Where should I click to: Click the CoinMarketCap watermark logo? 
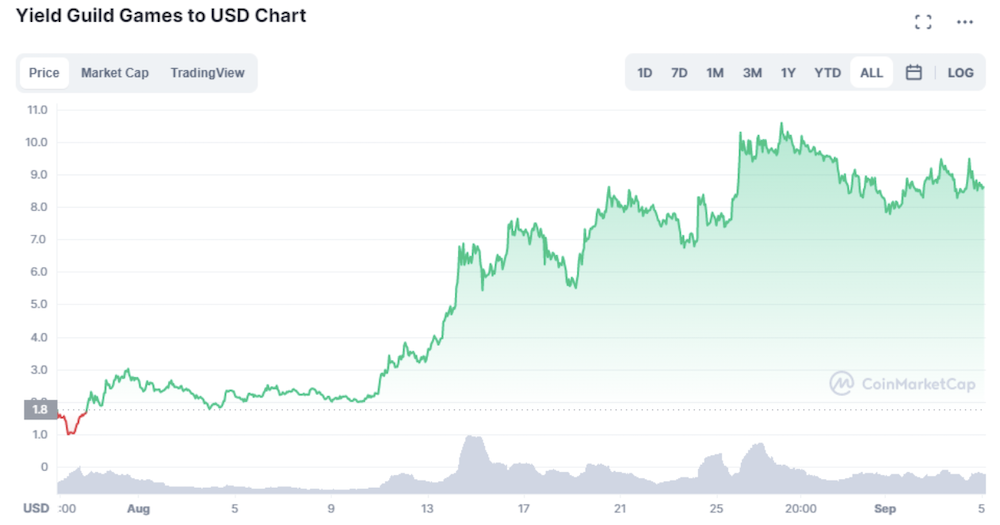tap(902, 383)
